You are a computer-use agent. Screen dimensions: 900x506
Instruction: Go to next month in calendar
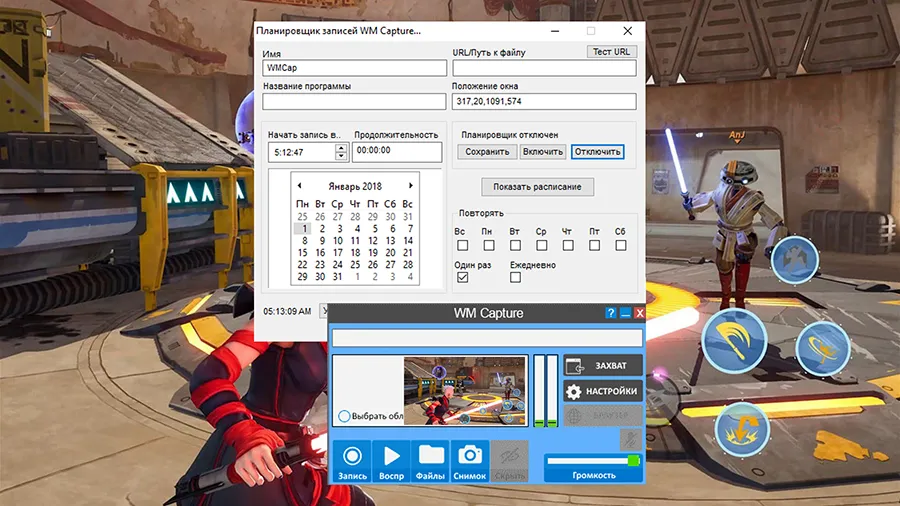coord(410,186)
